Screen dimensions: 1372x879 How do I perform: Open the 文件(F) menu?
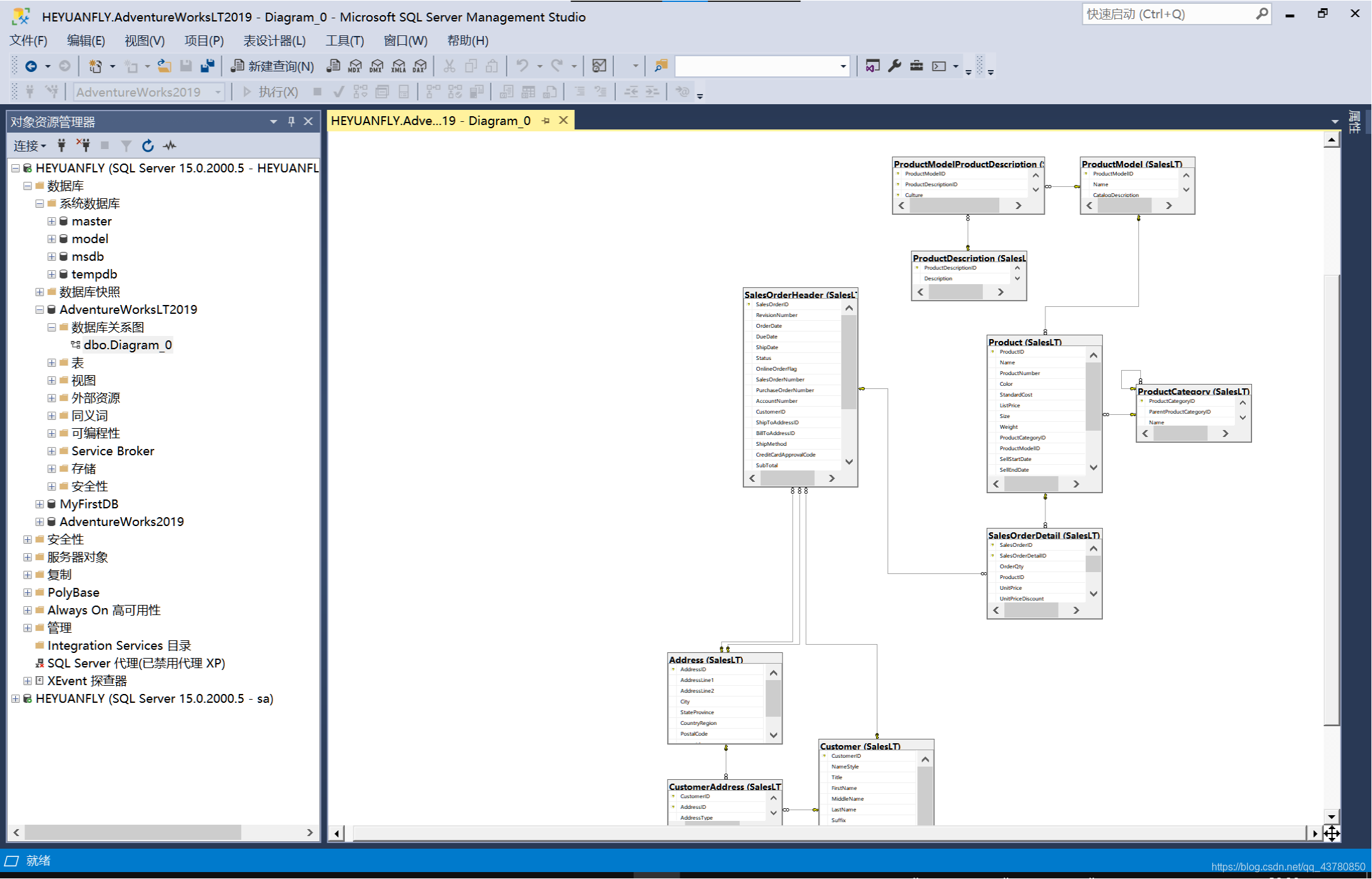[x=28, y=40]
